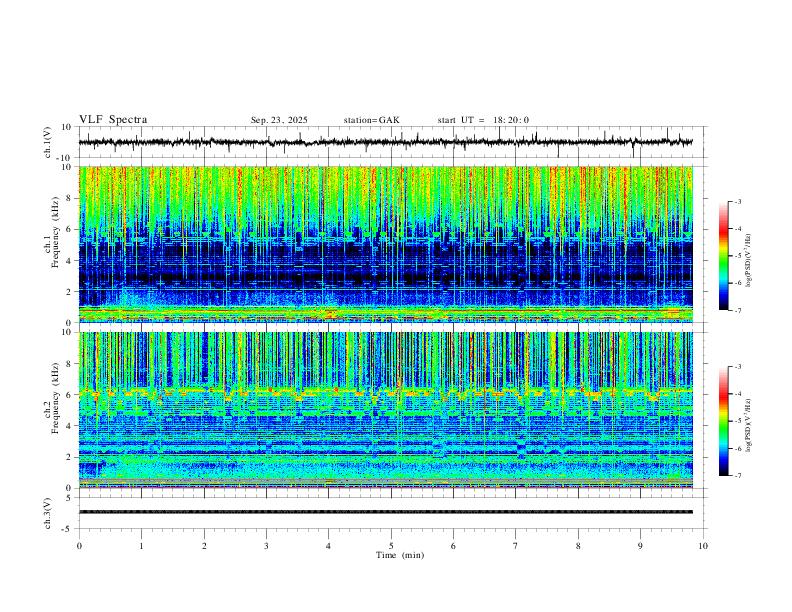Click the time axis tick label 5
This screenshot has height=612, width=792.
tap(391, 546)
